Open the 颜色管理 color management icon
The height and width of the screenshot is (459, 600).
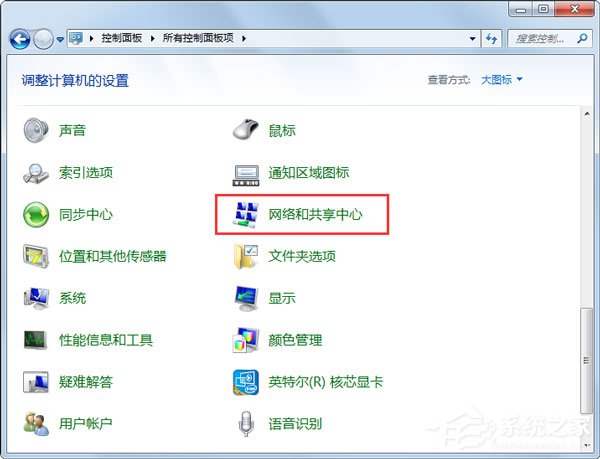tap(246, 341)
